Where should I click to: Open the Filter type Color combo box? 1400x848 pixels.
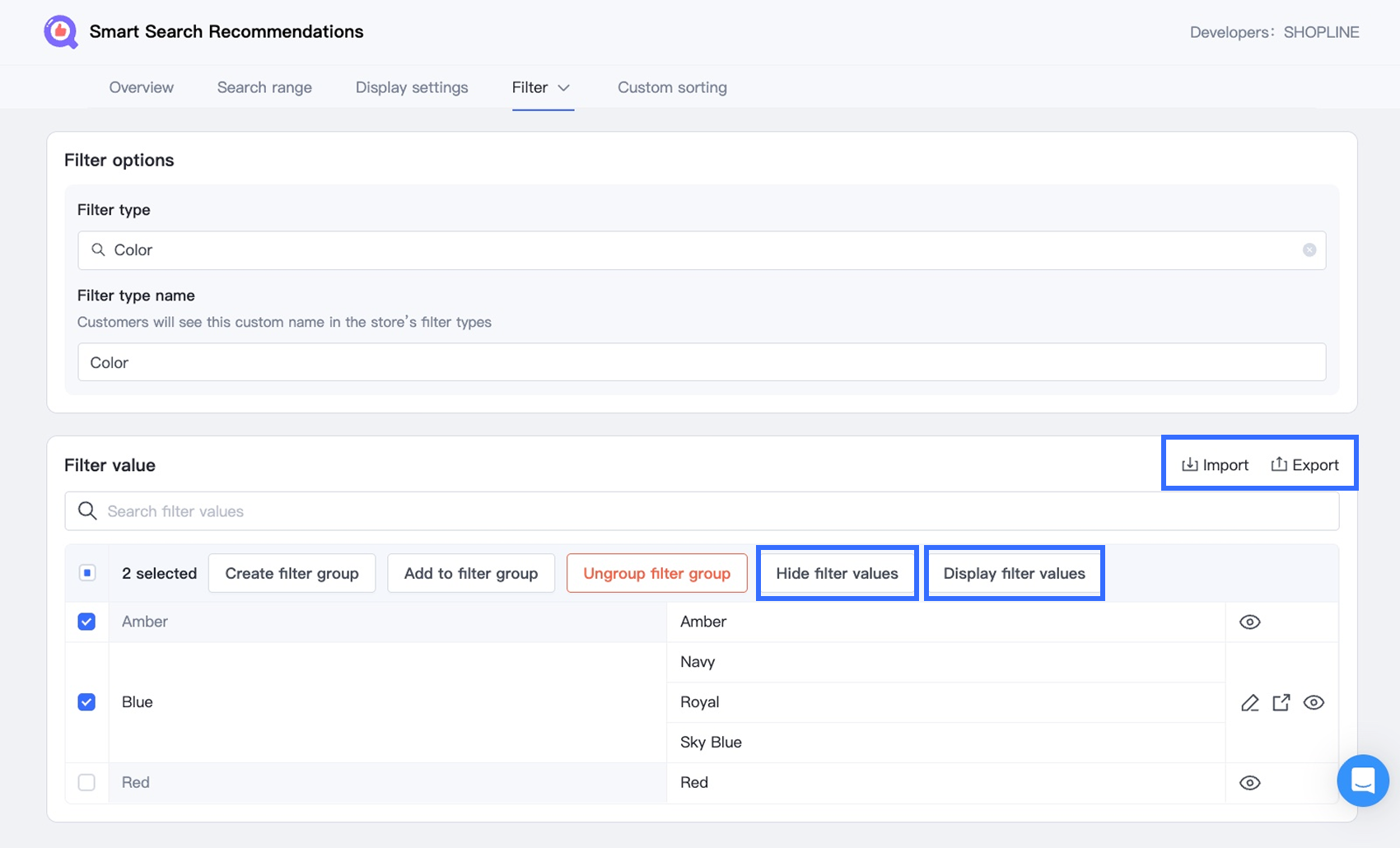click(700, 250)
